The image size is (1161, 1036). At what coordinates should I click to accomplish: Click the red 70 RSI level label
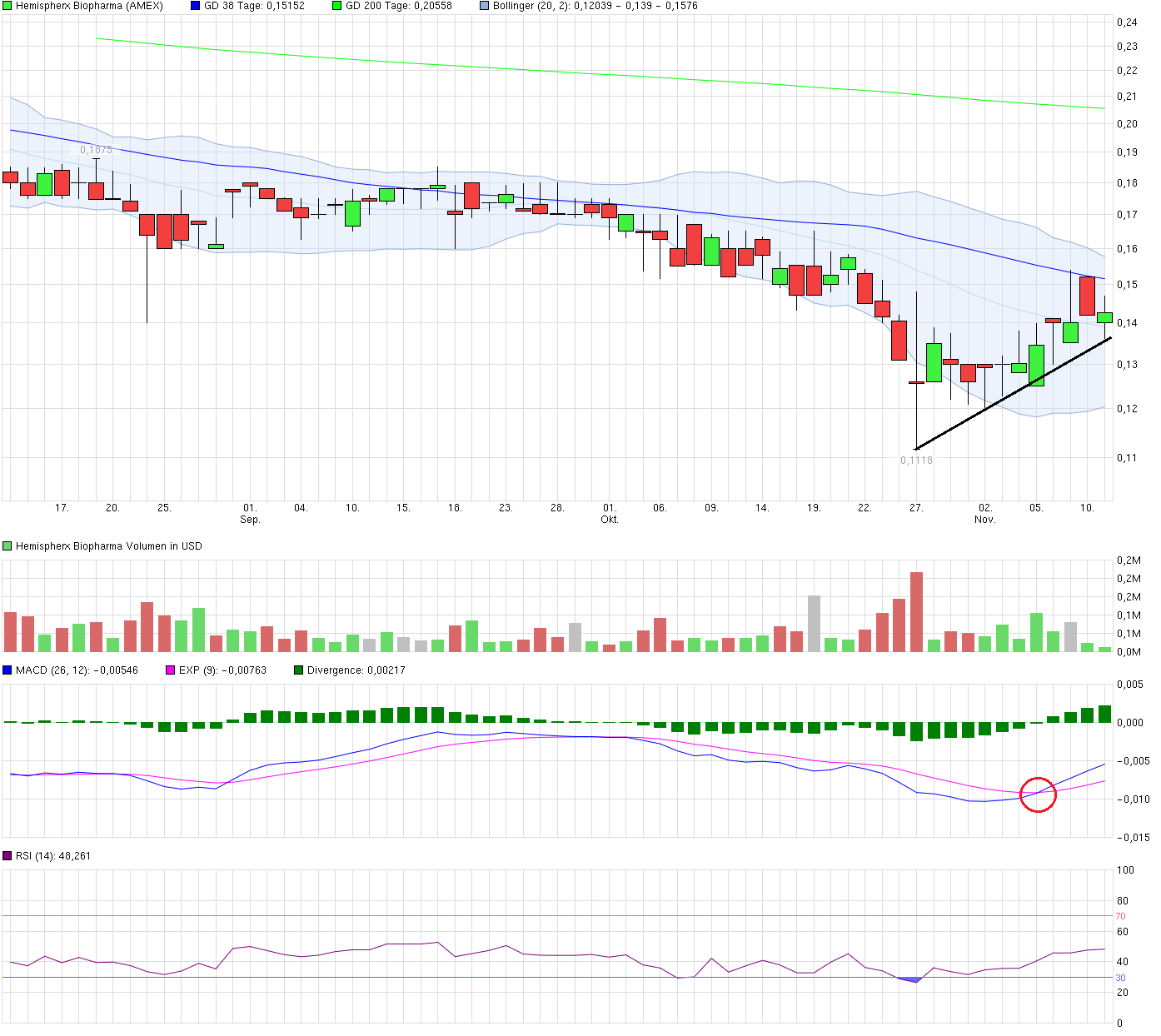click(x=1120, y=916)
